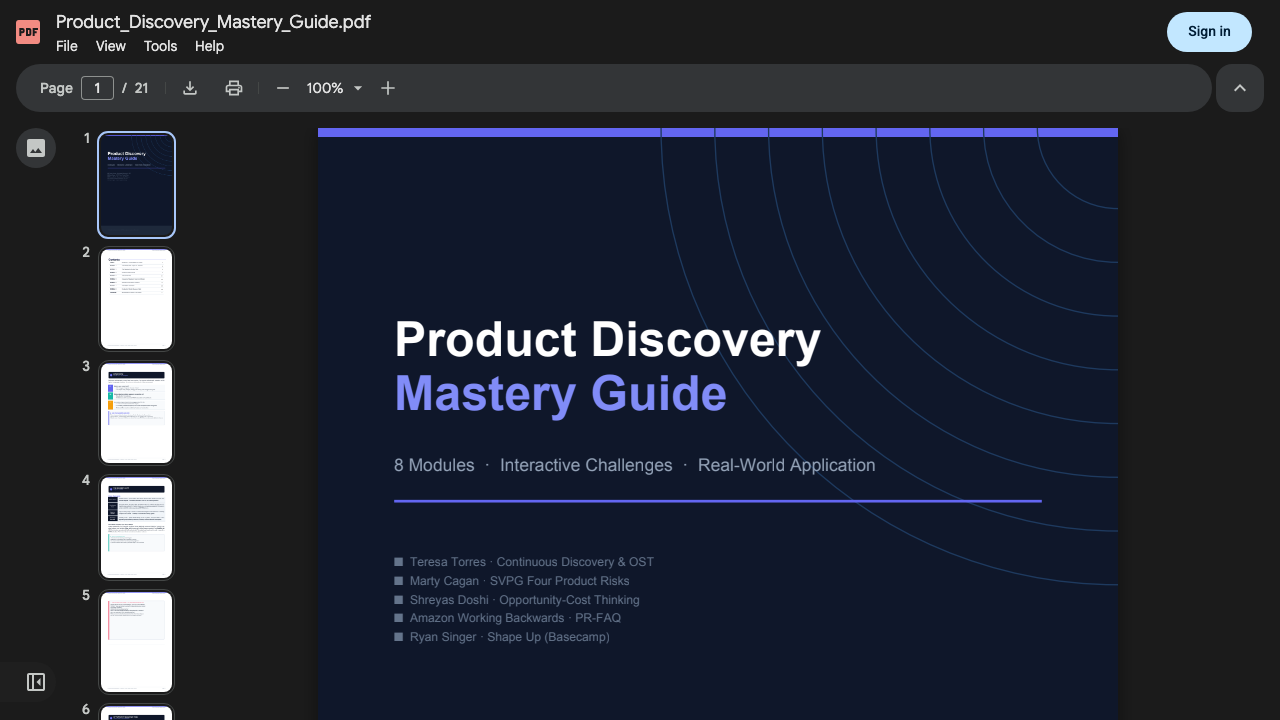Click the 'Marty Cagan · SVPG Four Product Risks' line
1280x720 pixels.
519,581
